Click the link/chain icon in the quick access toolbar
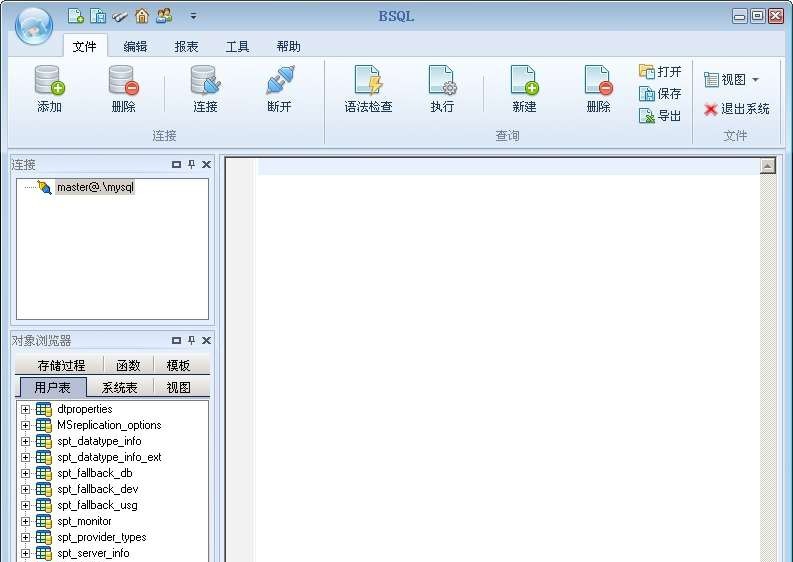The width and height of the screenshot is (793, 562). point(119,16)
